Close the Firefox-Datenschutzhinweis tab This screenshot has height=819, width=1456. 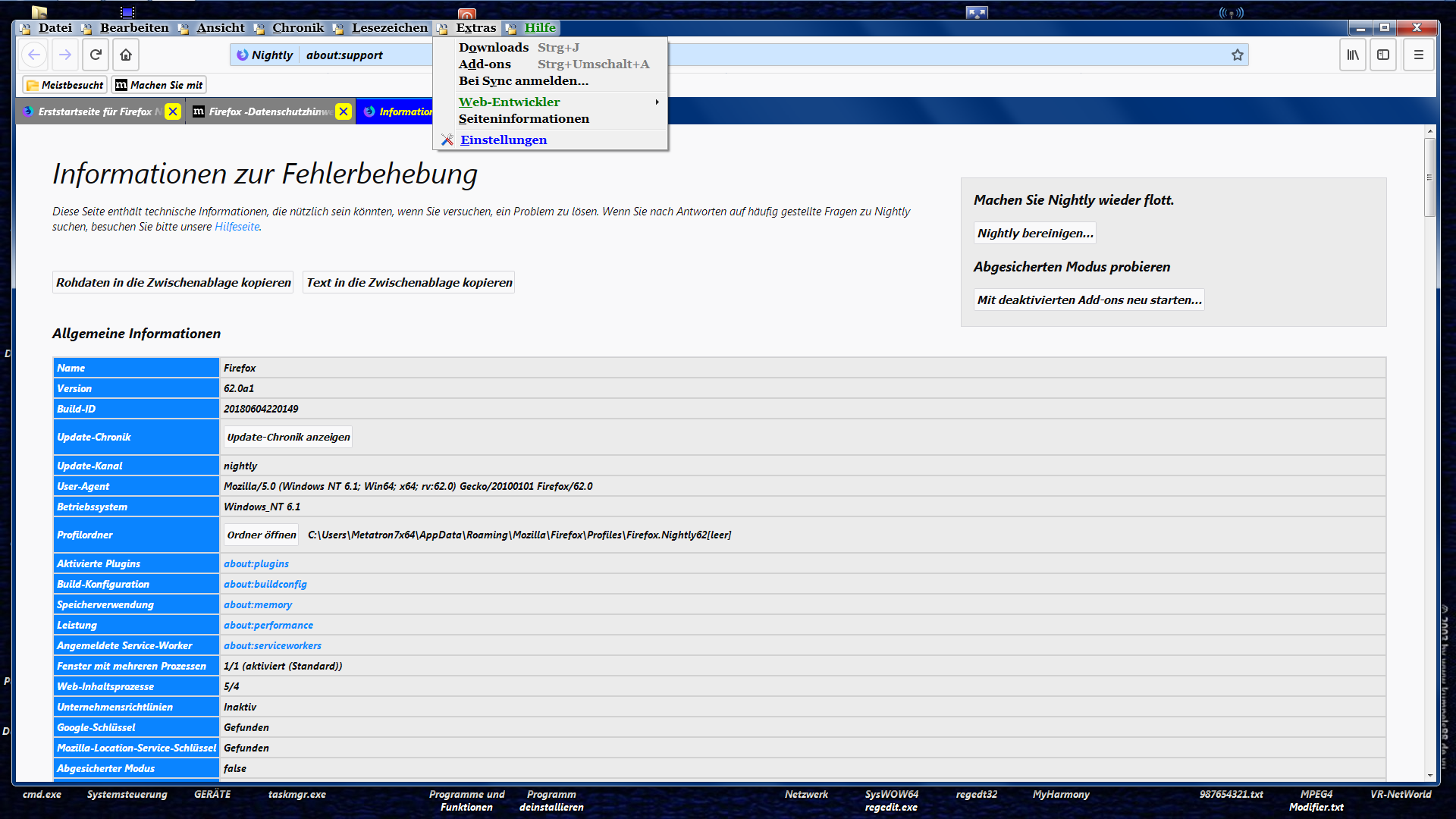click(x=344, y=111)
